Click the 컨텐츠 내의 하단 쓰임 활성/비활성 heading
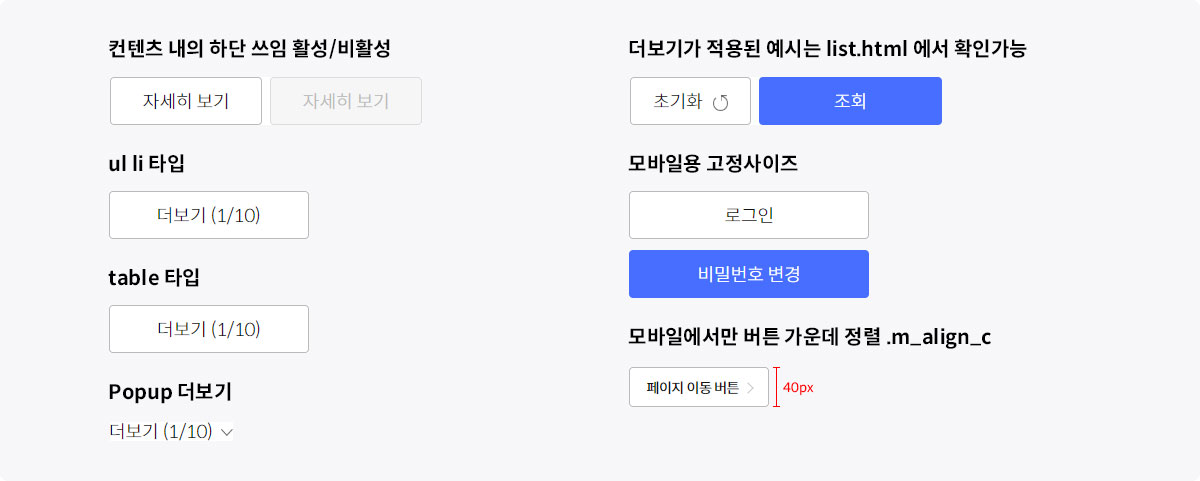1200x481 pixels. click(248, 48)
